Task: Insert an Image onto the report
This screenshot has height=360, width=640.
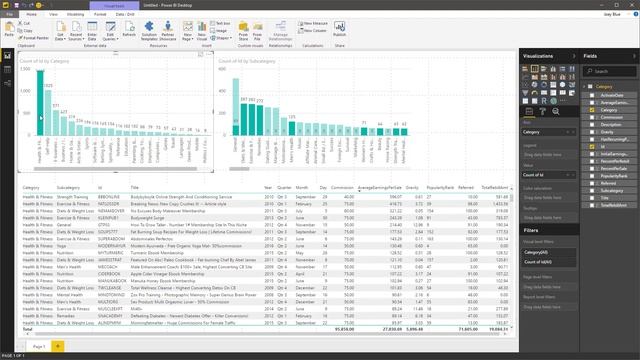Action: (219, 31)
